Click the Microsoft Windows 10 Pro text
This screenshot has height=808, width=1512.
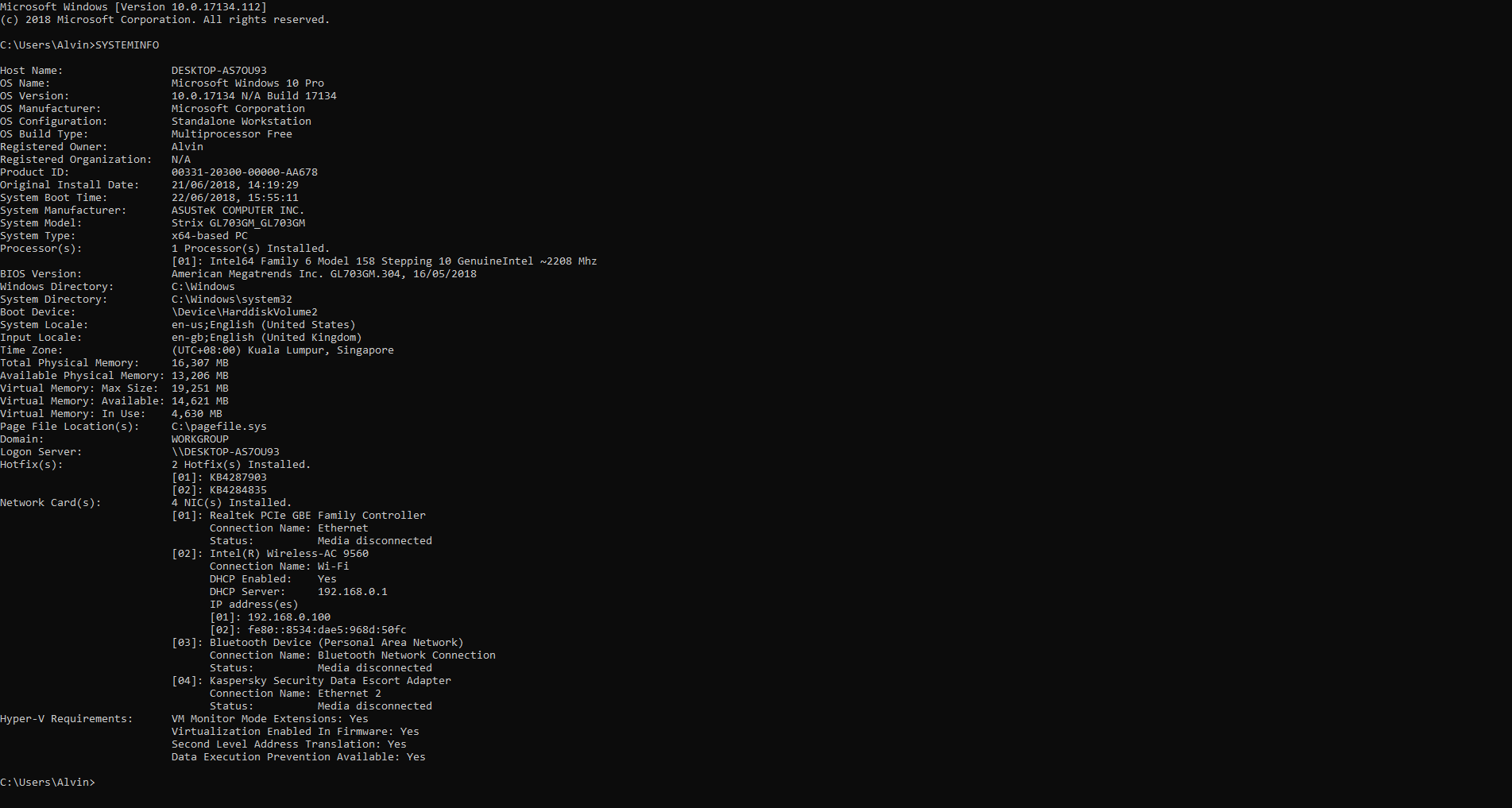point(248,83)
